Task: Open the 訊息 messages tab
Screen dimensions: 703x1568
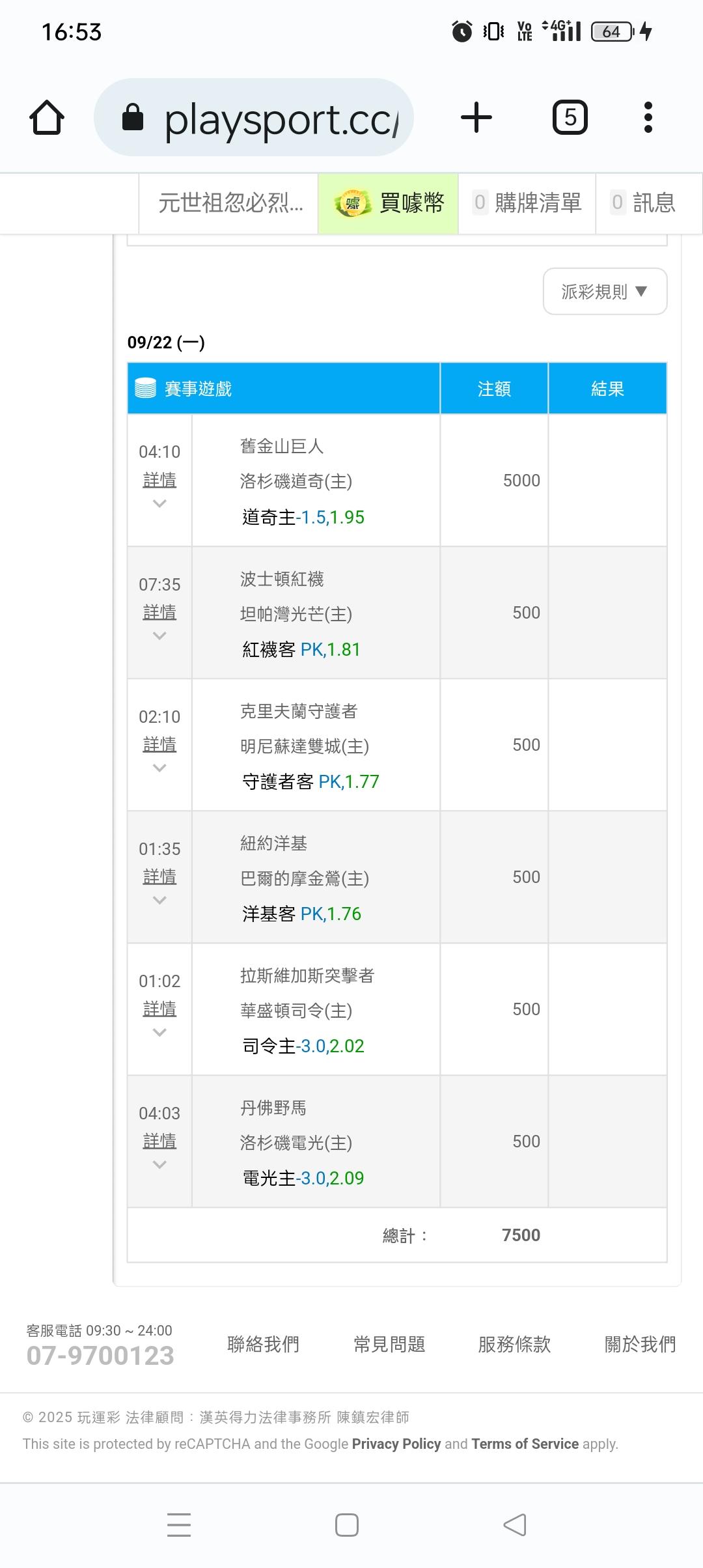Action: tap(649, 203)
